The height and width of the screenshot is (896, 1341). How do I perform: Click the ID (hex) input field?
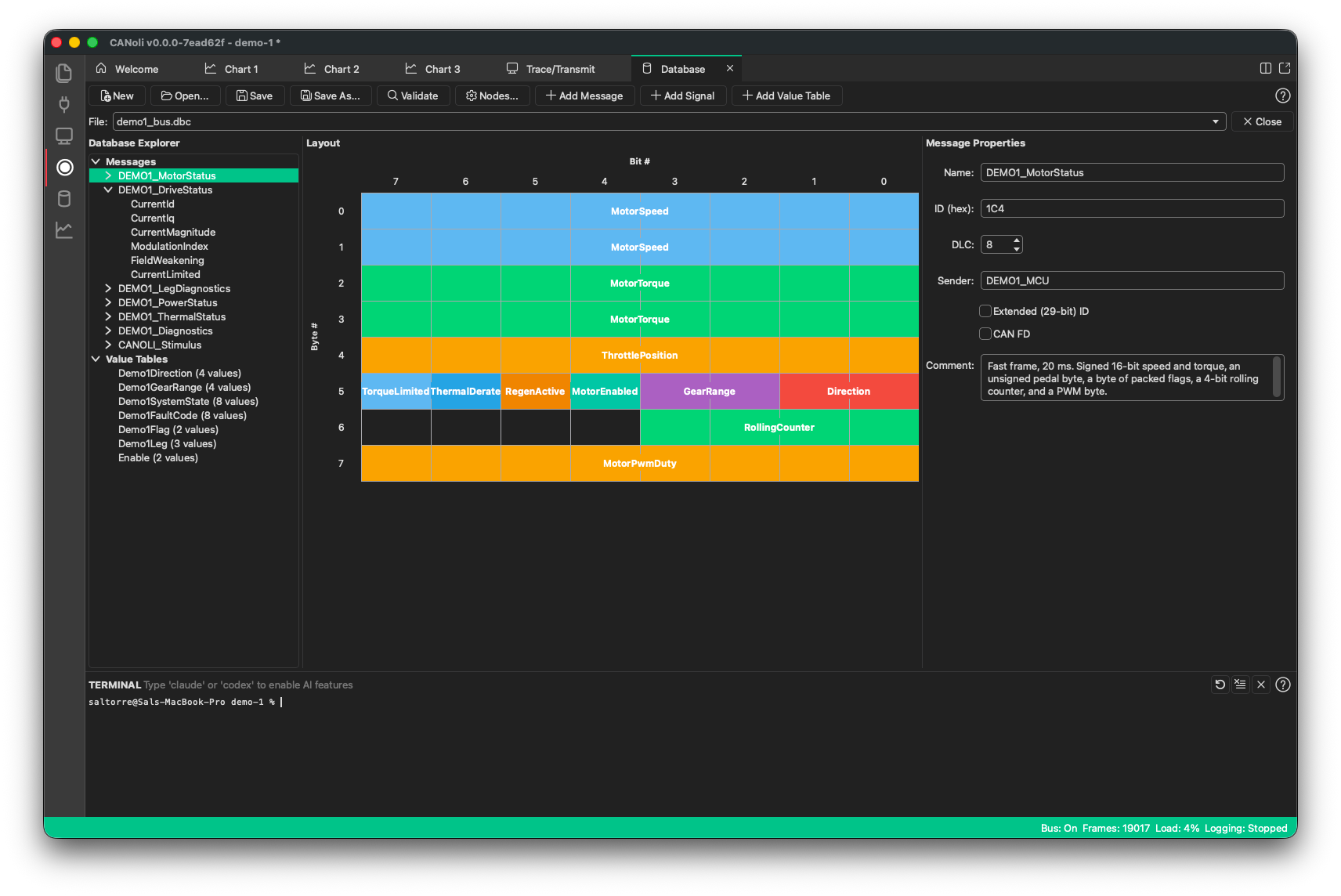[1132, 208]
